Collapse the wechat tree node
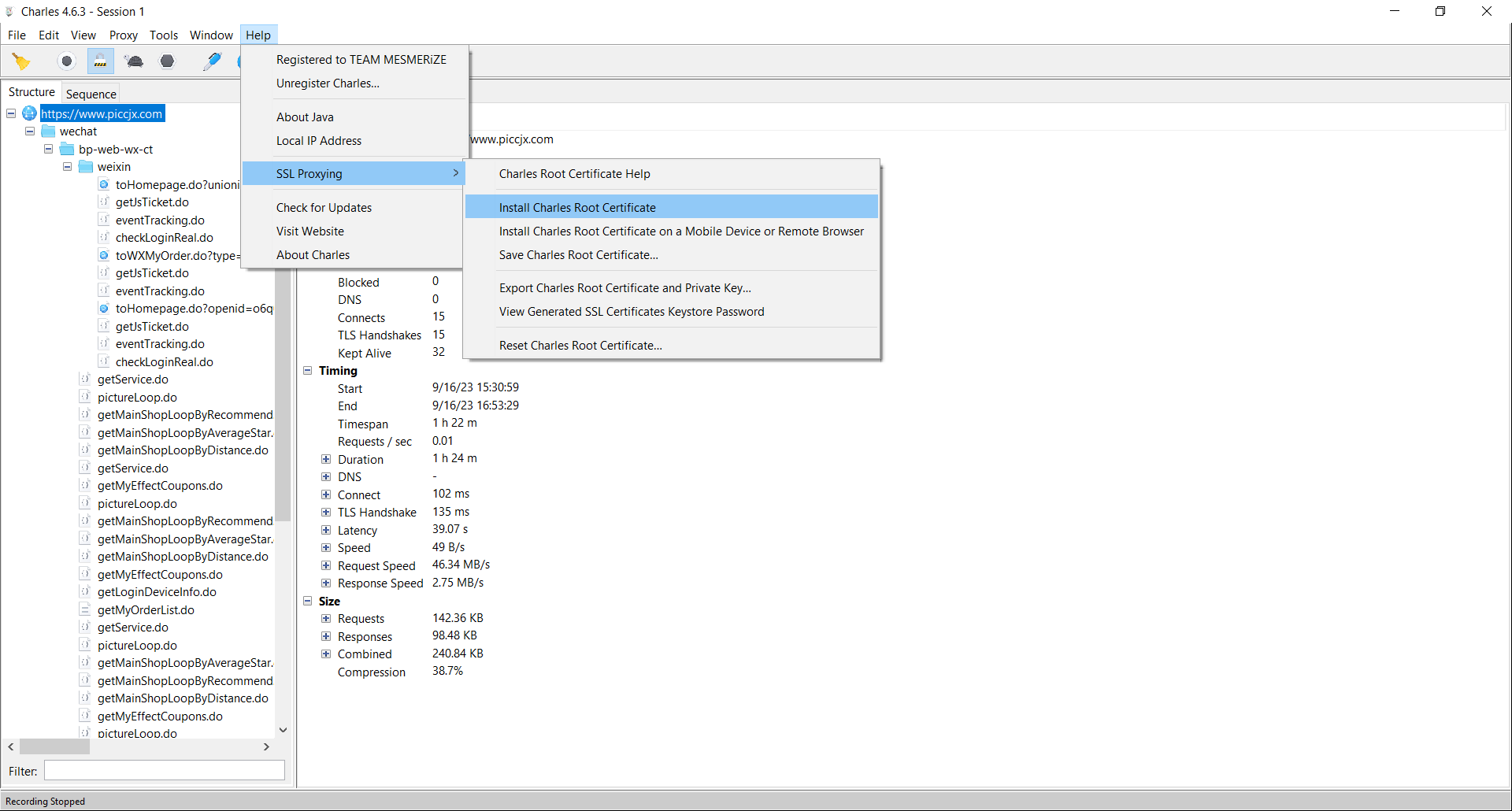Image resolution: width=1512 pixels, height=811 pixels. 30,131
